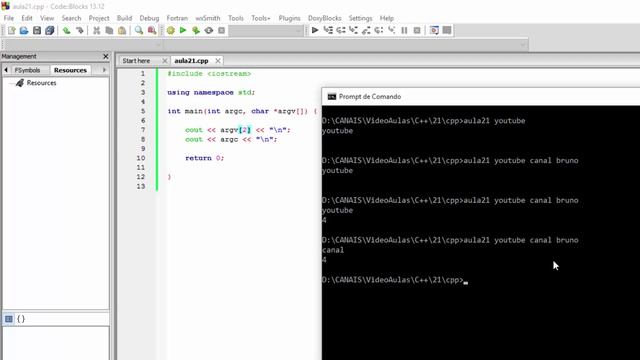
Task: Open the wxSmith menu
Action: click(x=208, y=18)
